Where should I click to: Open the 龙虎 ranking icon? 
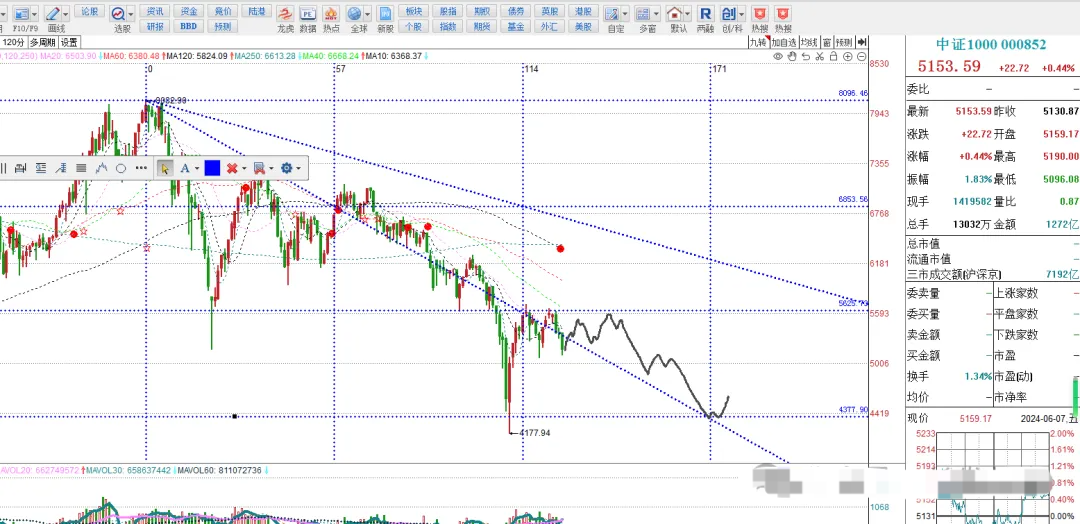285,18
